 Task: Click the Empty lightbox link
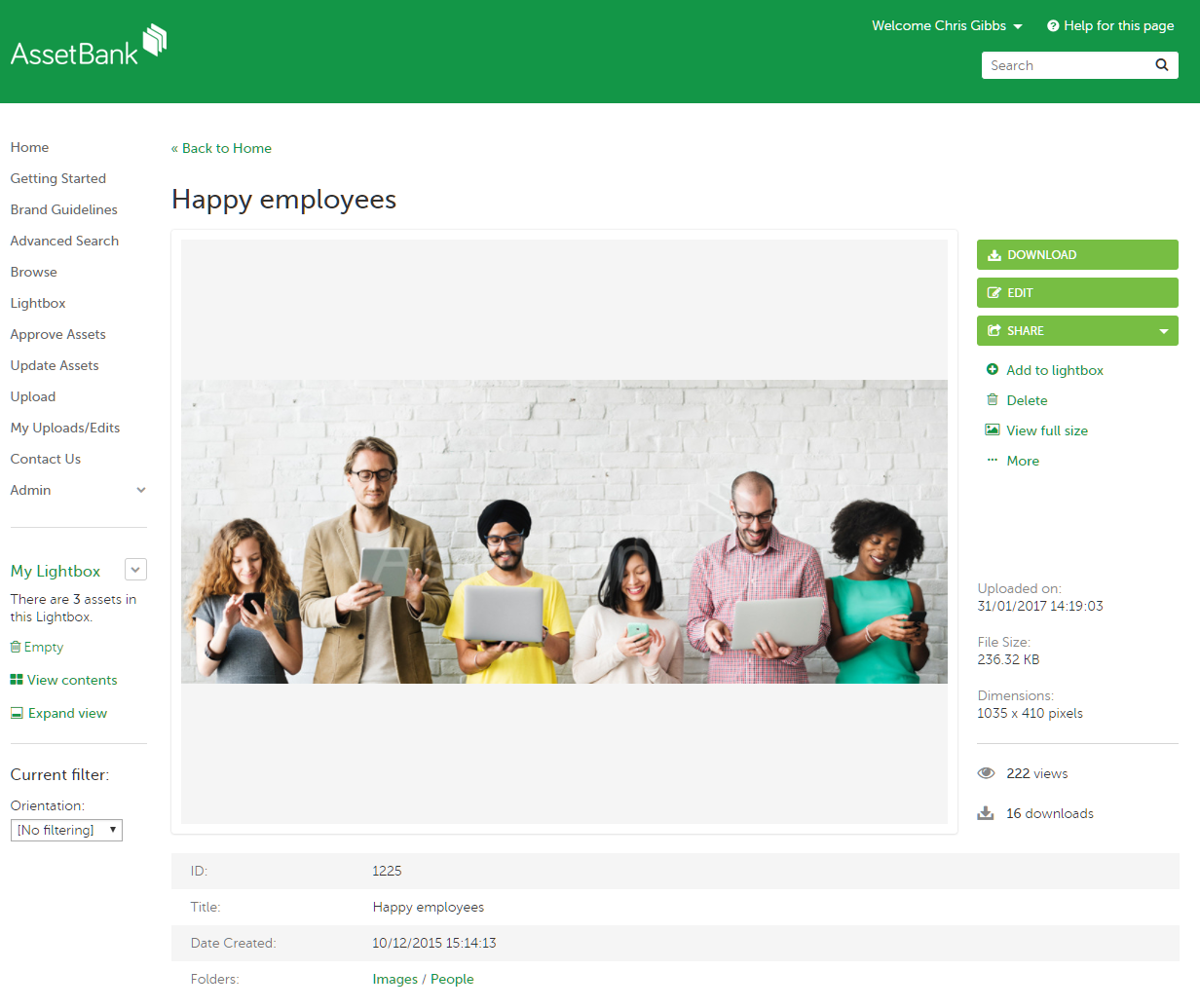[x=44, y=647]
